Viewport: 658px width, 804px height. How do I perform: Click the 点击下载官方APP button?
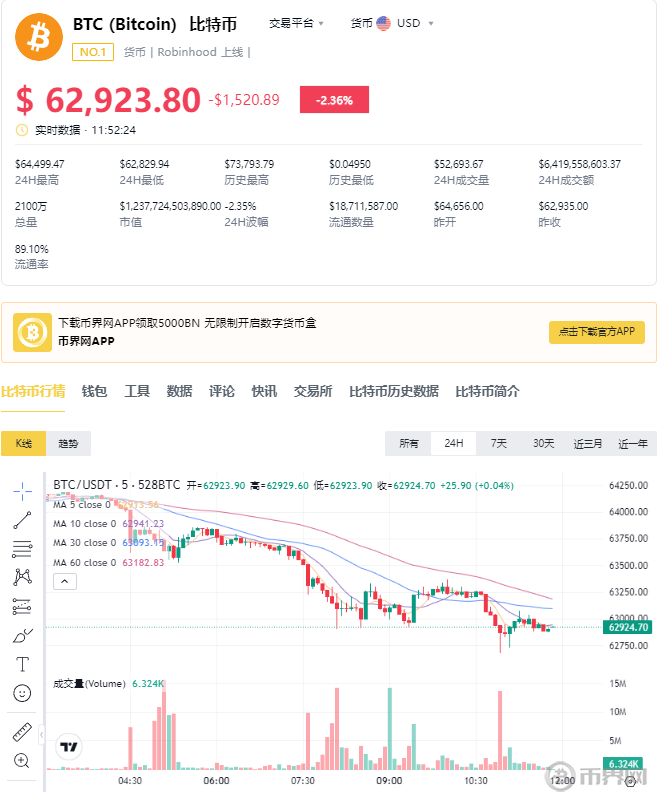(x=596, y=333)
